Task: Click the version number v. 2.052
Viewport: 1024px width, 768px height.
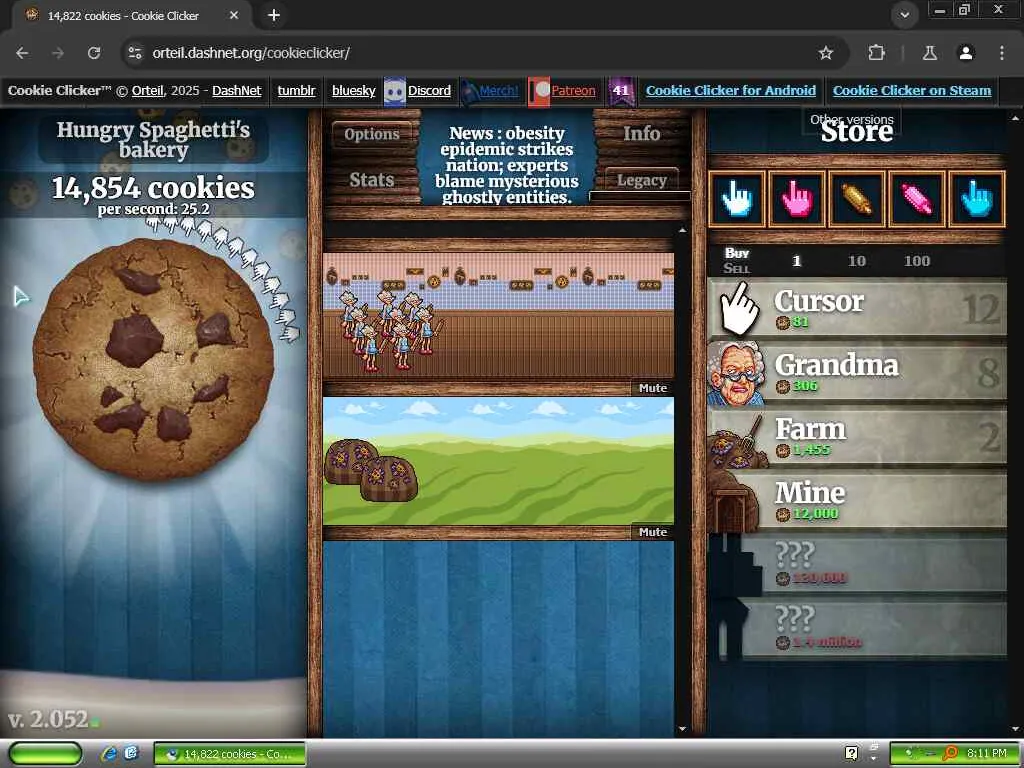Action: tap(48, 719)
